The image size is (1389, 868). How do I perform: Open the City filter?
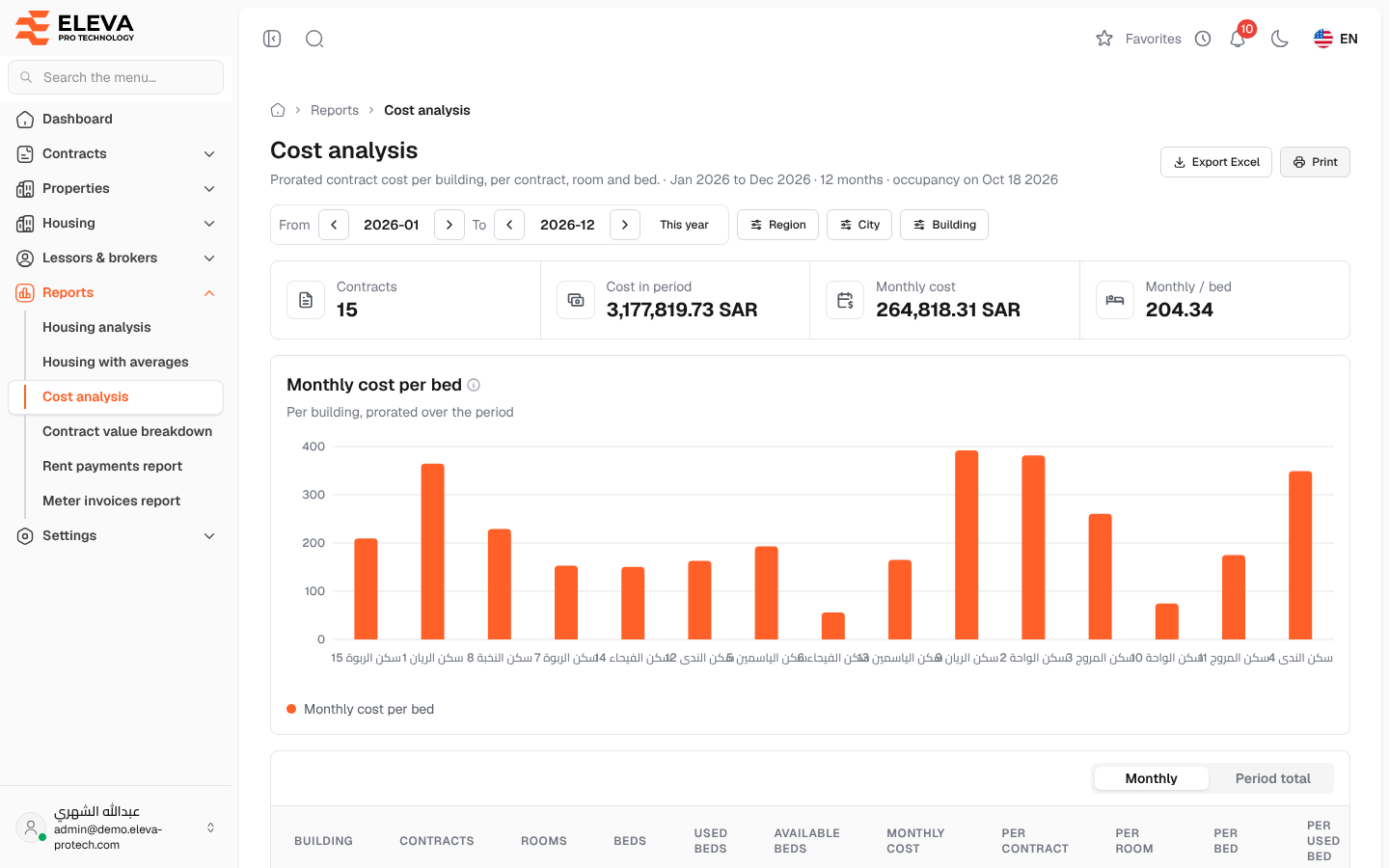[859, 225]
